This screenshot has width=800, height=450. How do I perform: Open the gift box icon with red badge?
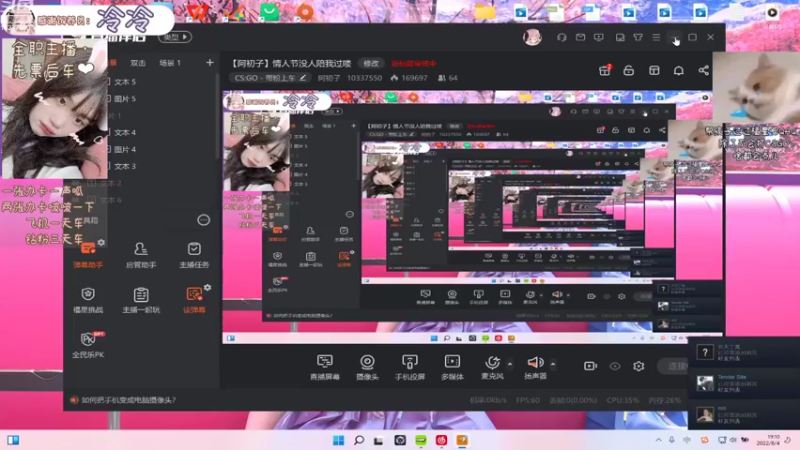[605, 70]
